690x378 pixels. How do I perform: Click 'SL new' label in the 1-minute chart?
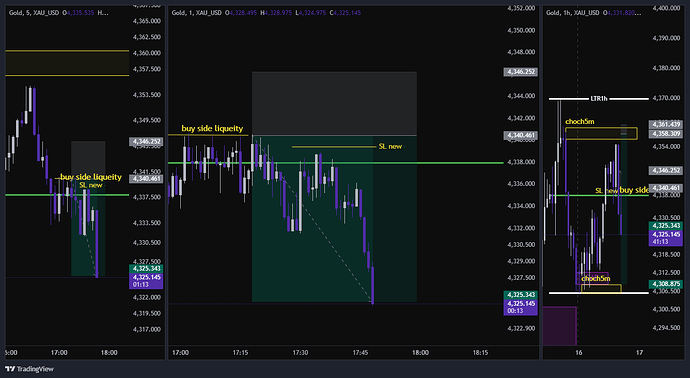(390, 147)
